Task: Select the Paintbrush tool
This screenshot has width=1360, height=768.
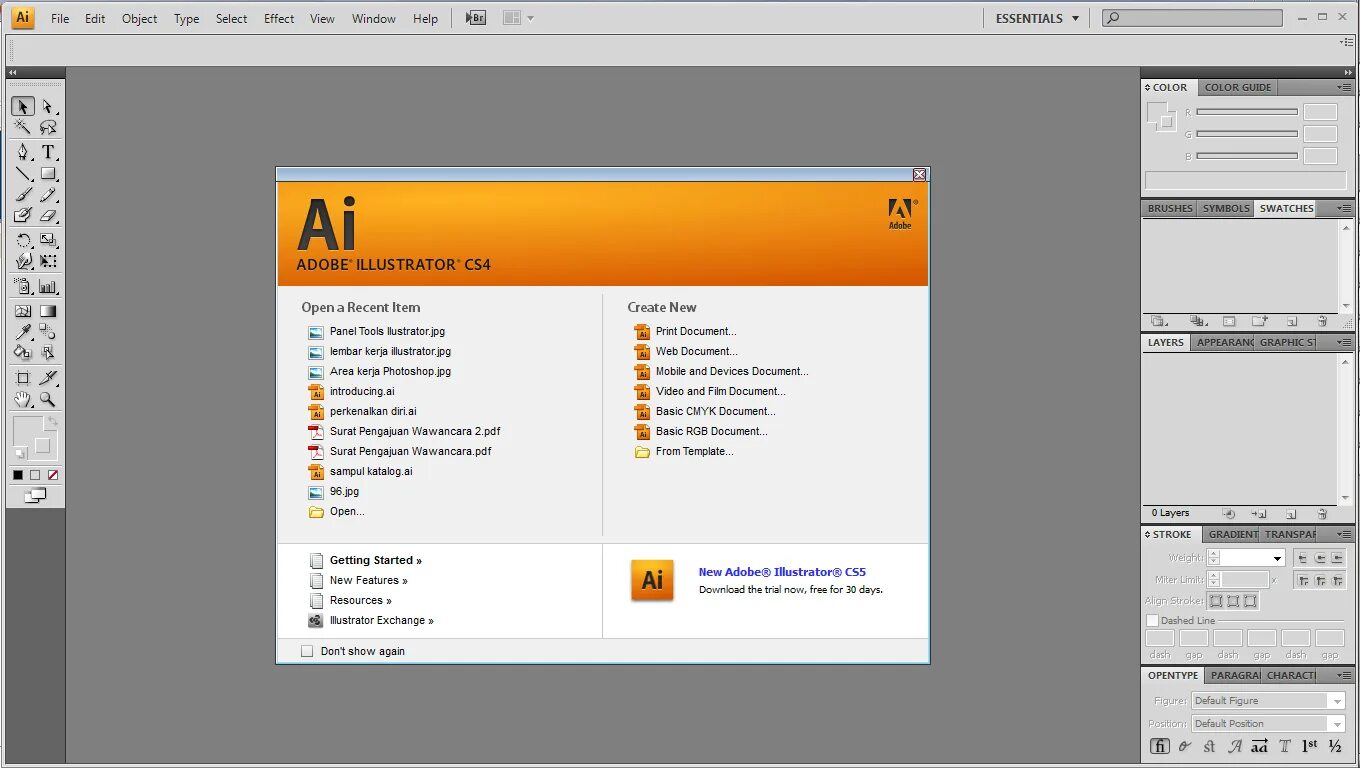Action: tap(23, 195)
